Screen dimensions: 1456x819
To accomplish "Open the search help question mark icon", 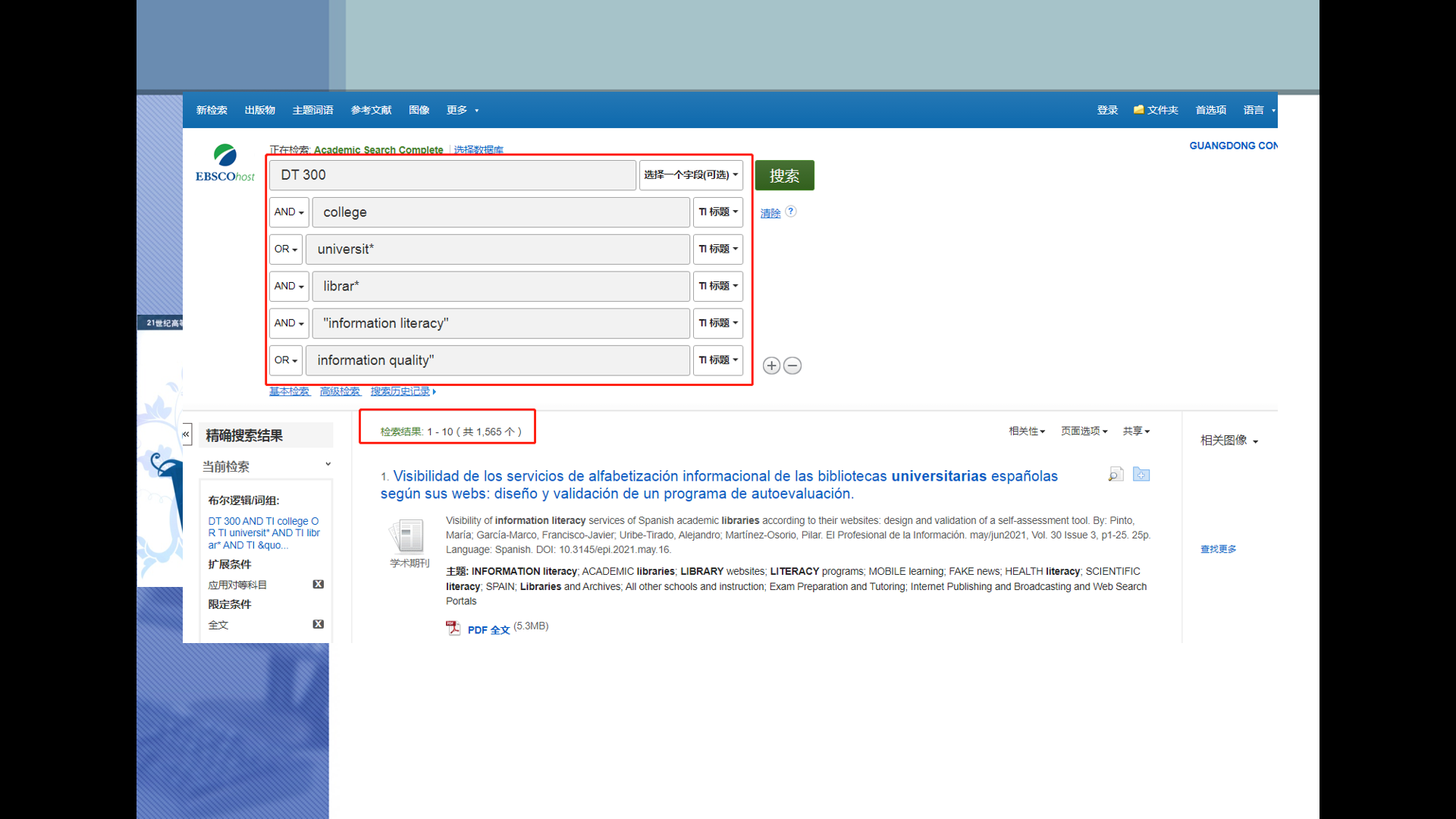I will [x=791, y=212].
